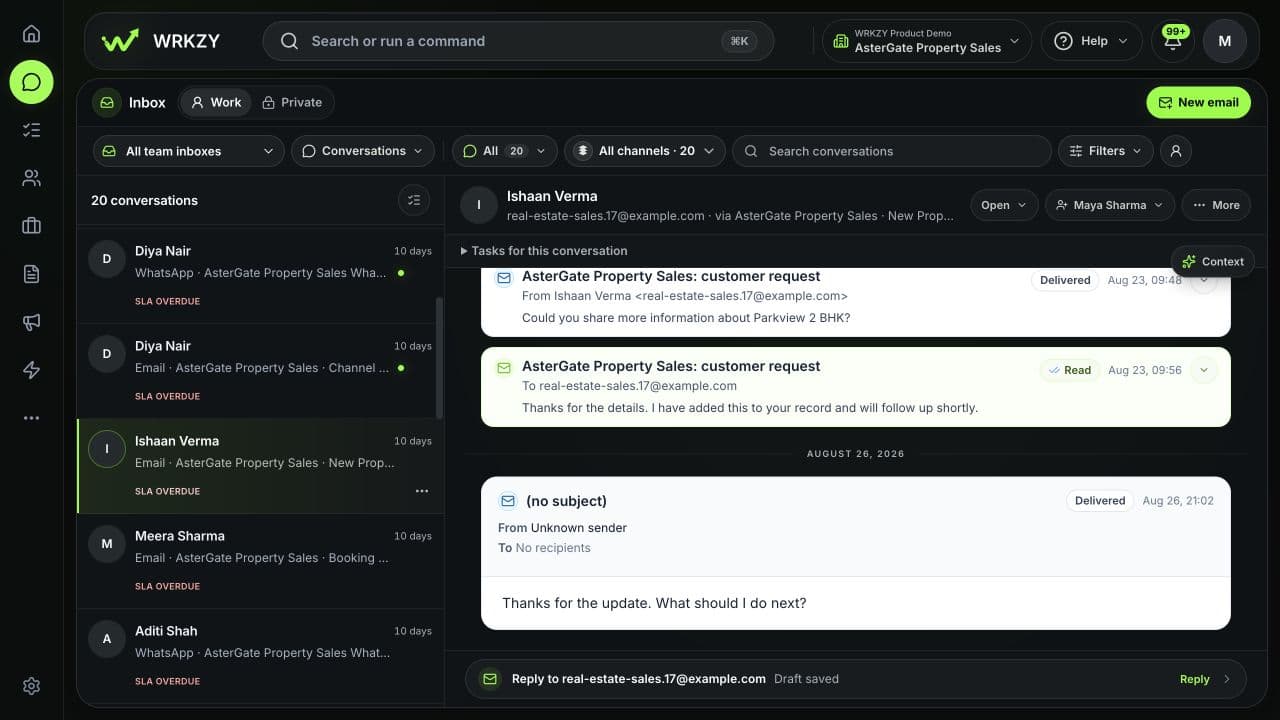Image resolution: width=1280 pixels, height=720 pixels.
Task: Click the WRKZY logo
Action: (161, 41)
